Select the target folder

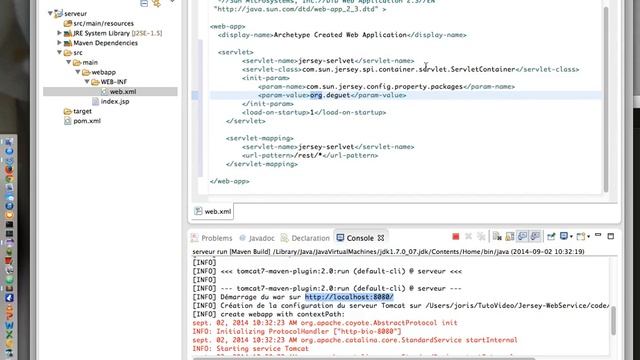(82, 111)
